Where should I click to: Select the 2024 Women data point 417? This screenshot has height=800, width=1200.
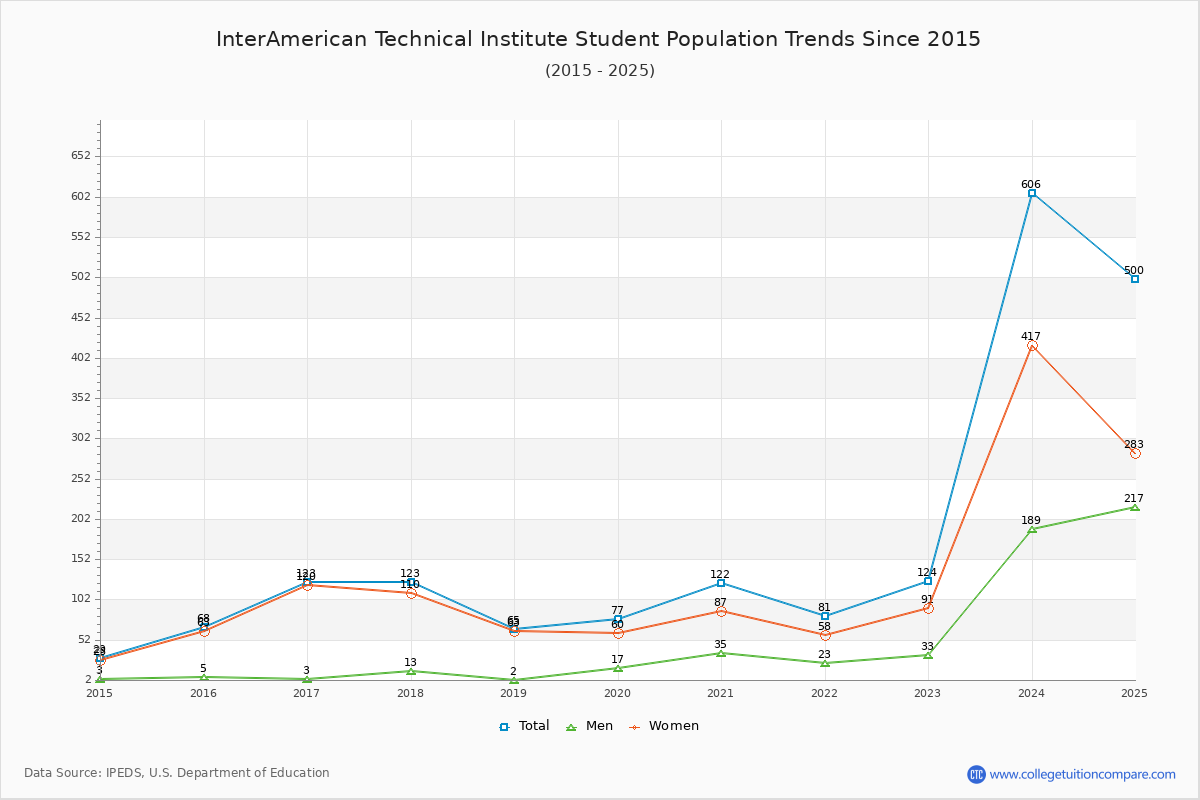click(1032, 346)
